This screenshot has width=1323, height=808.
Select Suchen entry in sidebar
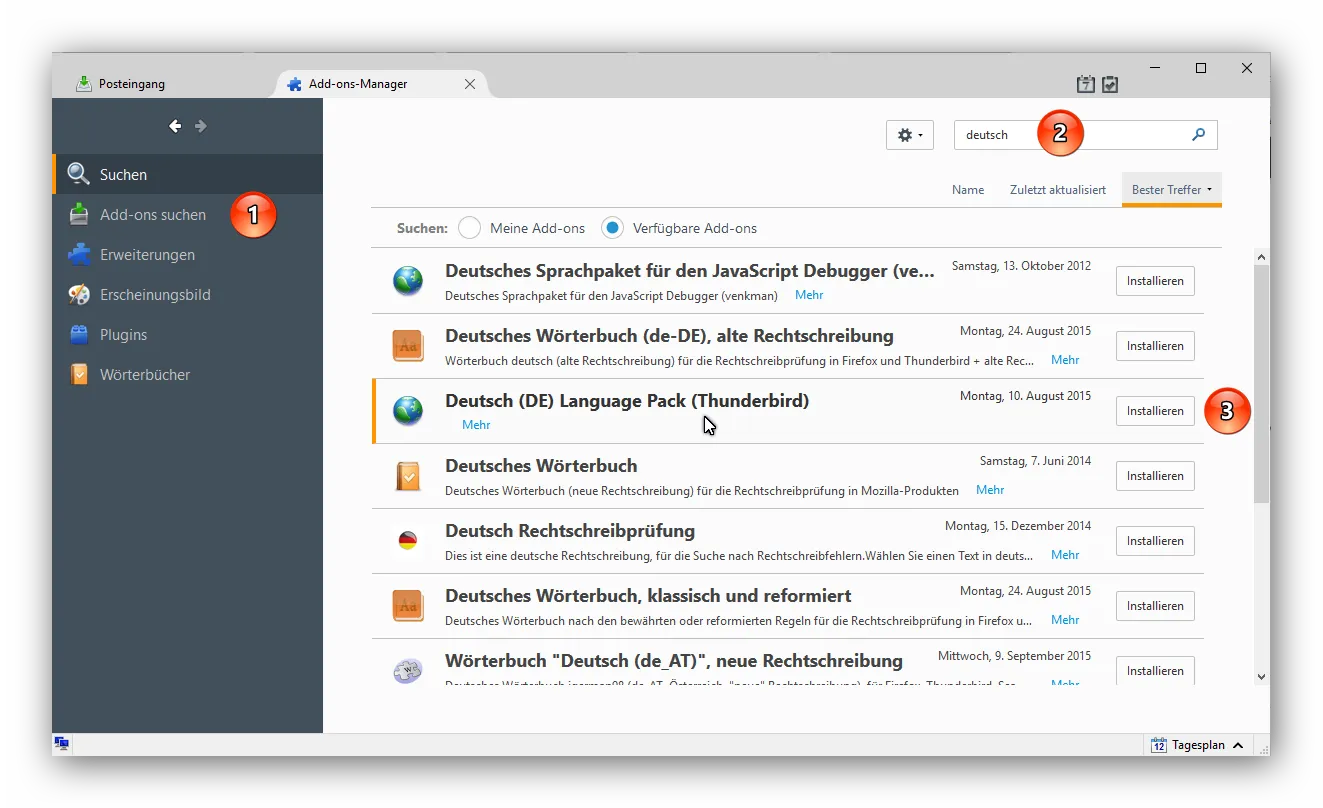[x=188, y=174]
